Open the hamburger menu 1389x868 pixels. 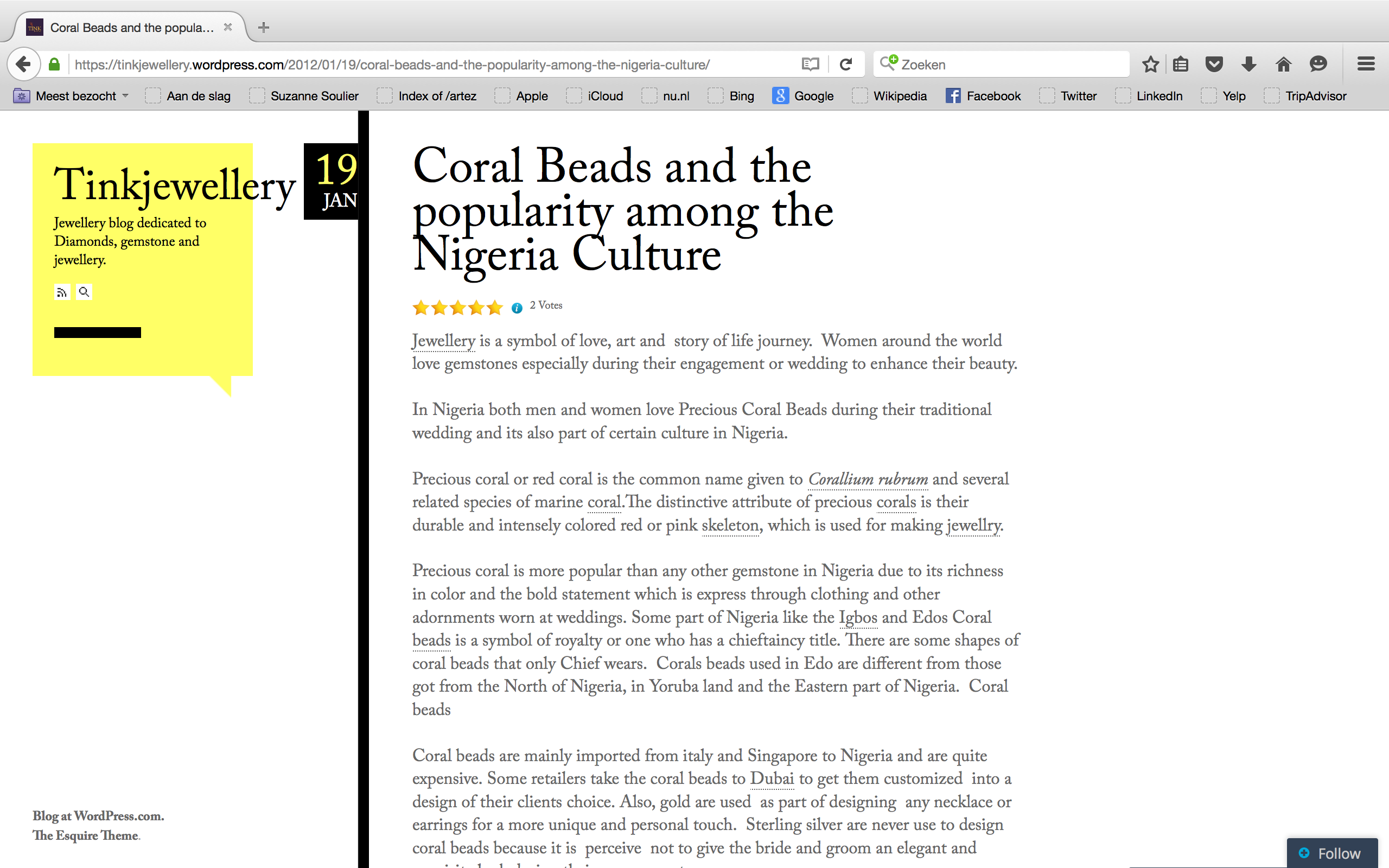[1366, 65]
